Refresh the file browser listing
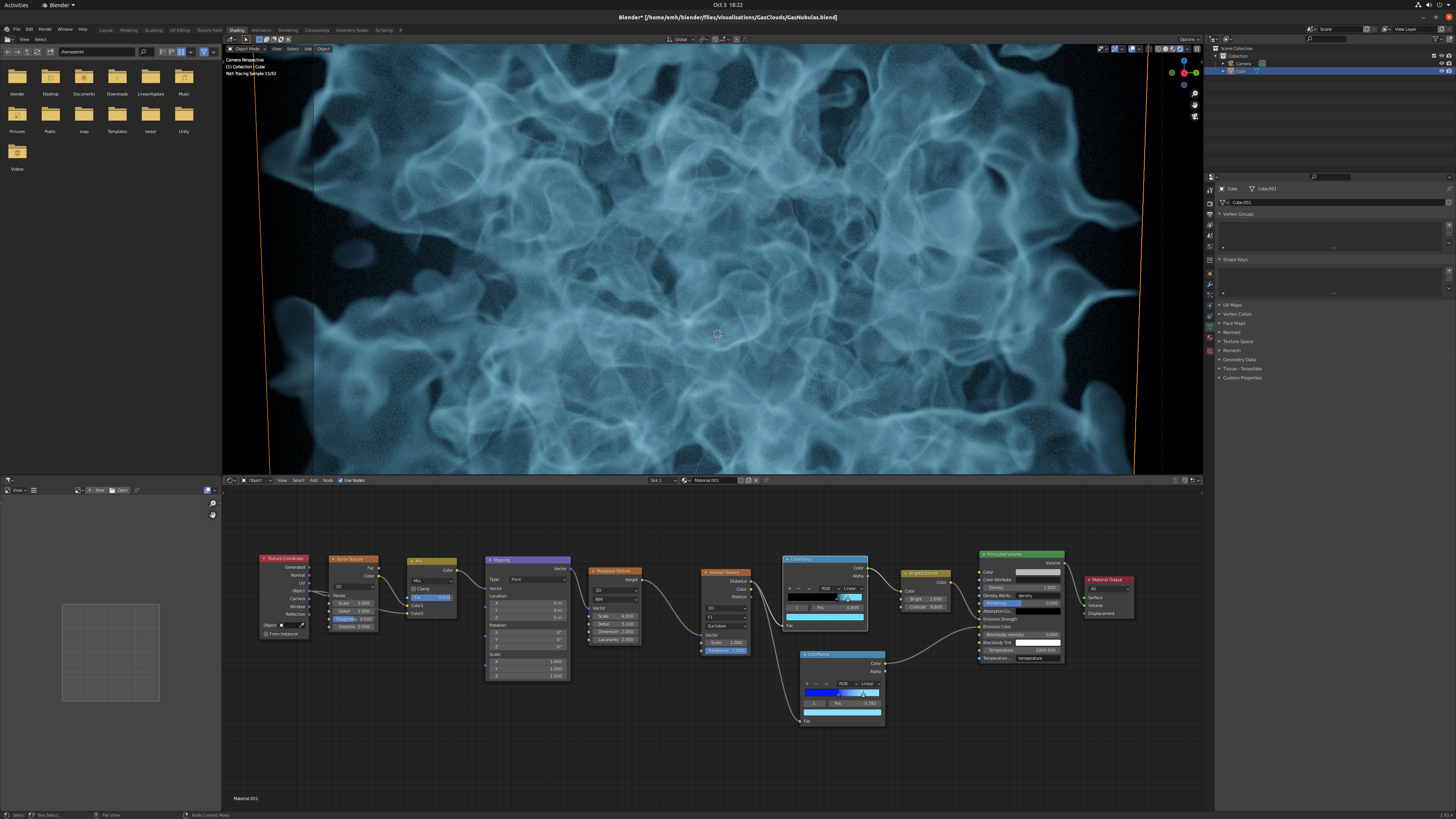 tap(37, 52)
